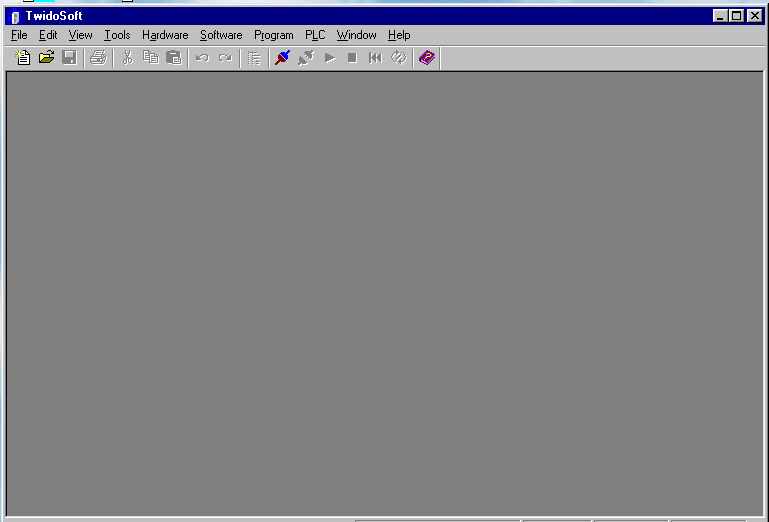Open the Program menu
The image size is (769, 522).
(274, 35)
